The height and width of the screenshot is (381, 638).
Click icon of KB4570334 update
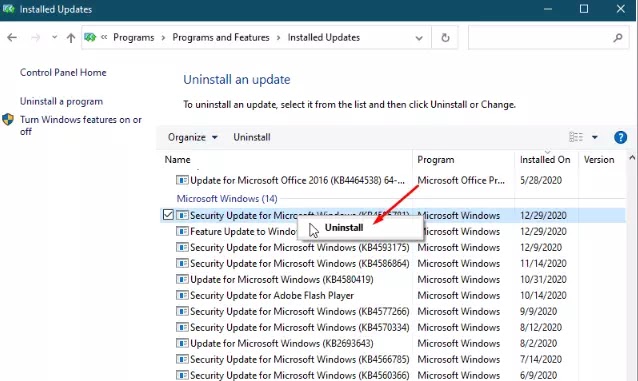pyautogui.click(x=182, y=327)
